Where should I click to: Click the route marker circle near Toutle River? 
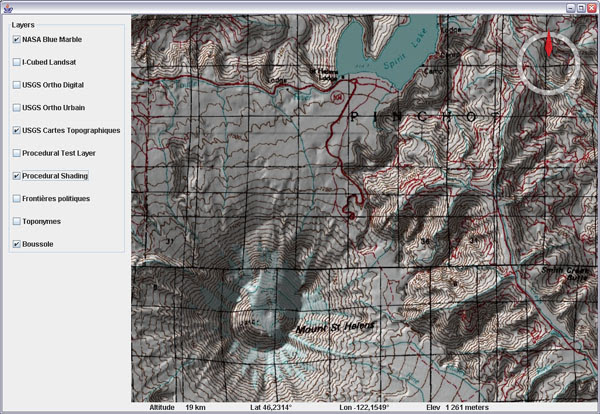pos(337,96)
